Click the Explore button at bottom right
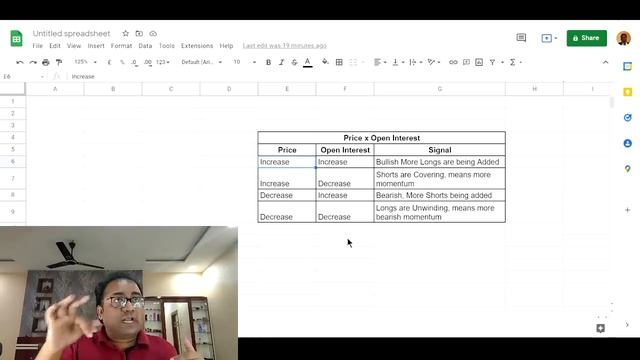This screenshot has height=360, width=640. click(600, 328)
